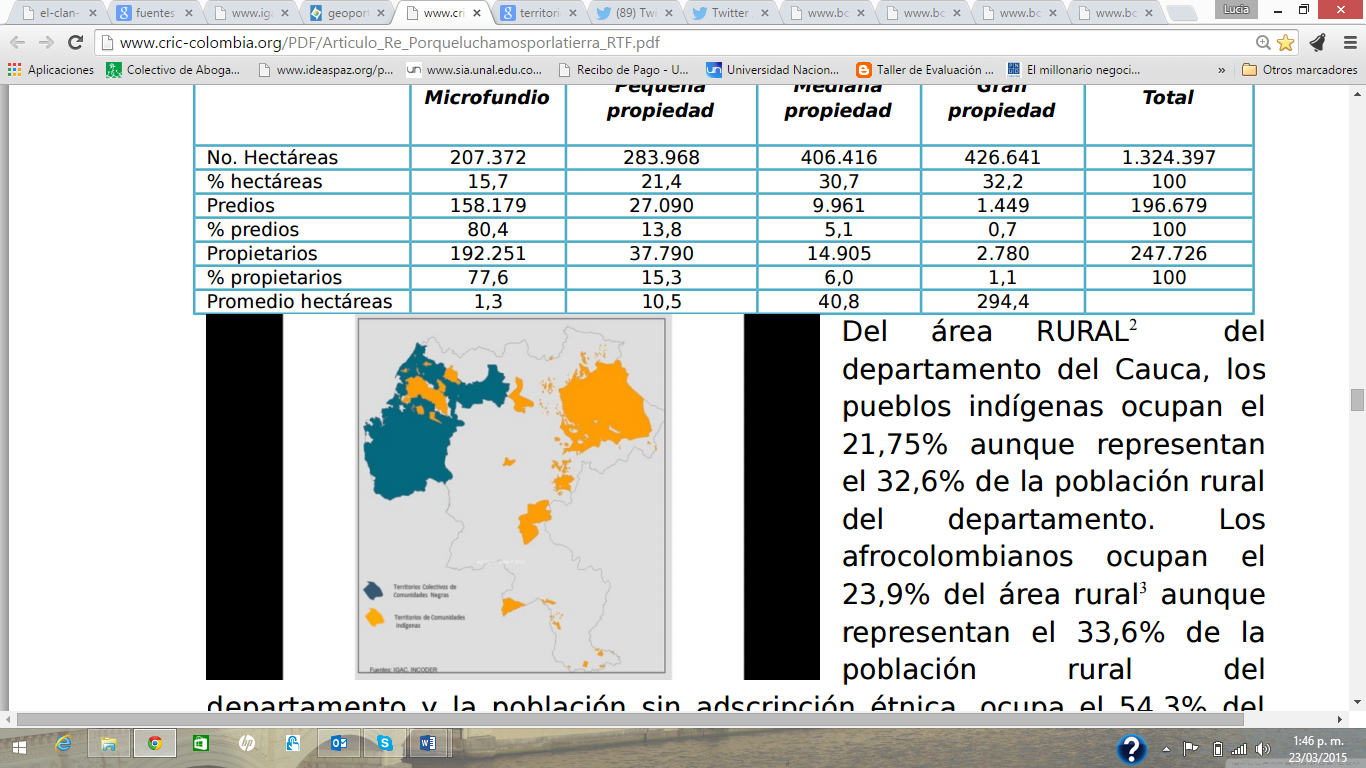Open the Colectivo de Aboga... bookmark
This screenshot has height=768, width=1366.
[x=174, y=70]
